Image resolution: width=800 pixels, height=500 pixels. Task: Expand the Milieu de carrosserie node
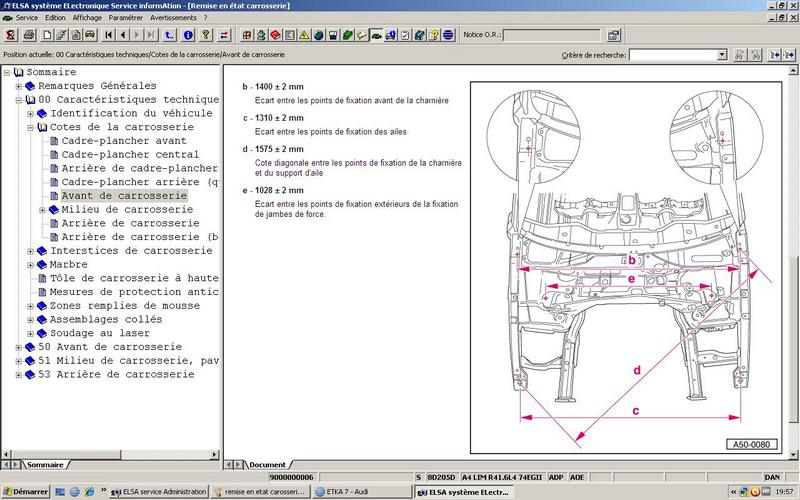coord(42,210)
